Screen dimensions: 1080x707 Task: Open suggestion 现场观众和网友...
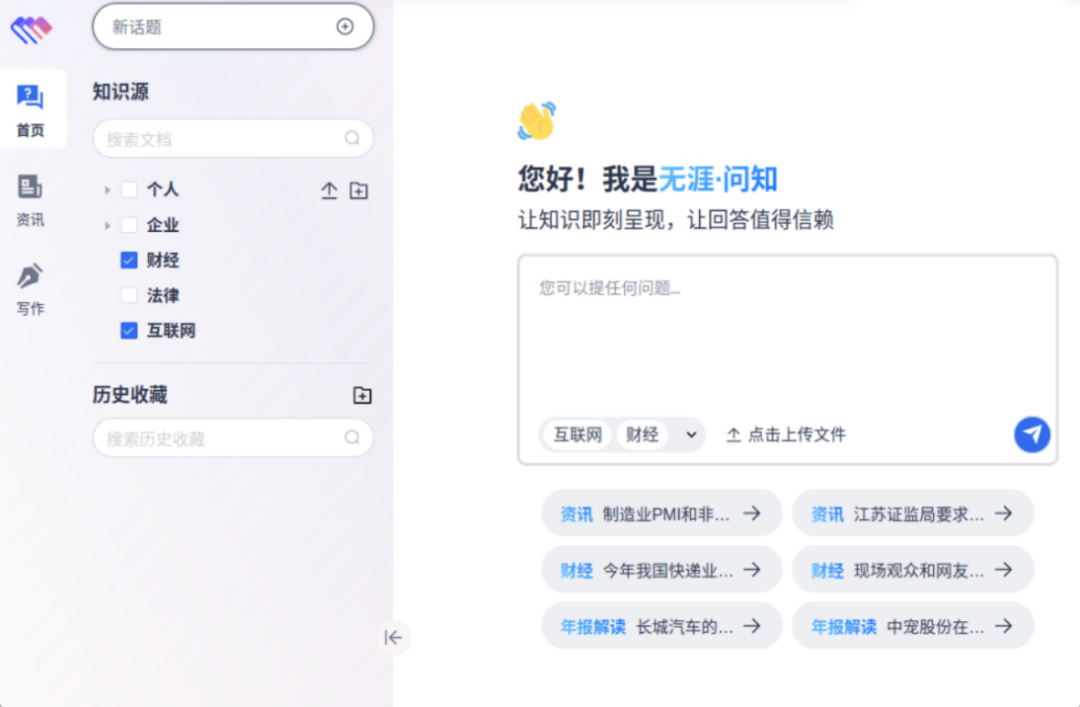tap(913, 570)
